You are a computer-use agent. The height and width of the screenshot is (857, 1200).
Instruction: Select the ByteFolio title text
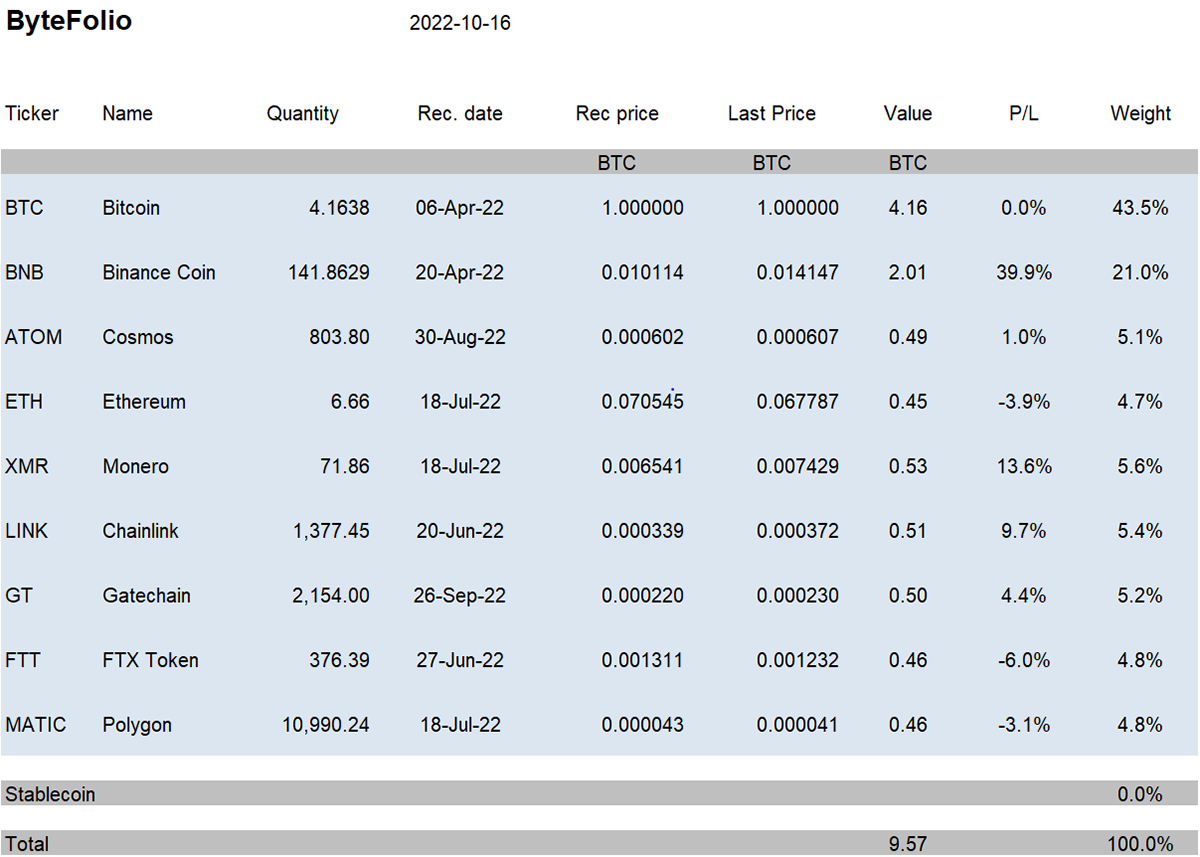coord(69,21)
